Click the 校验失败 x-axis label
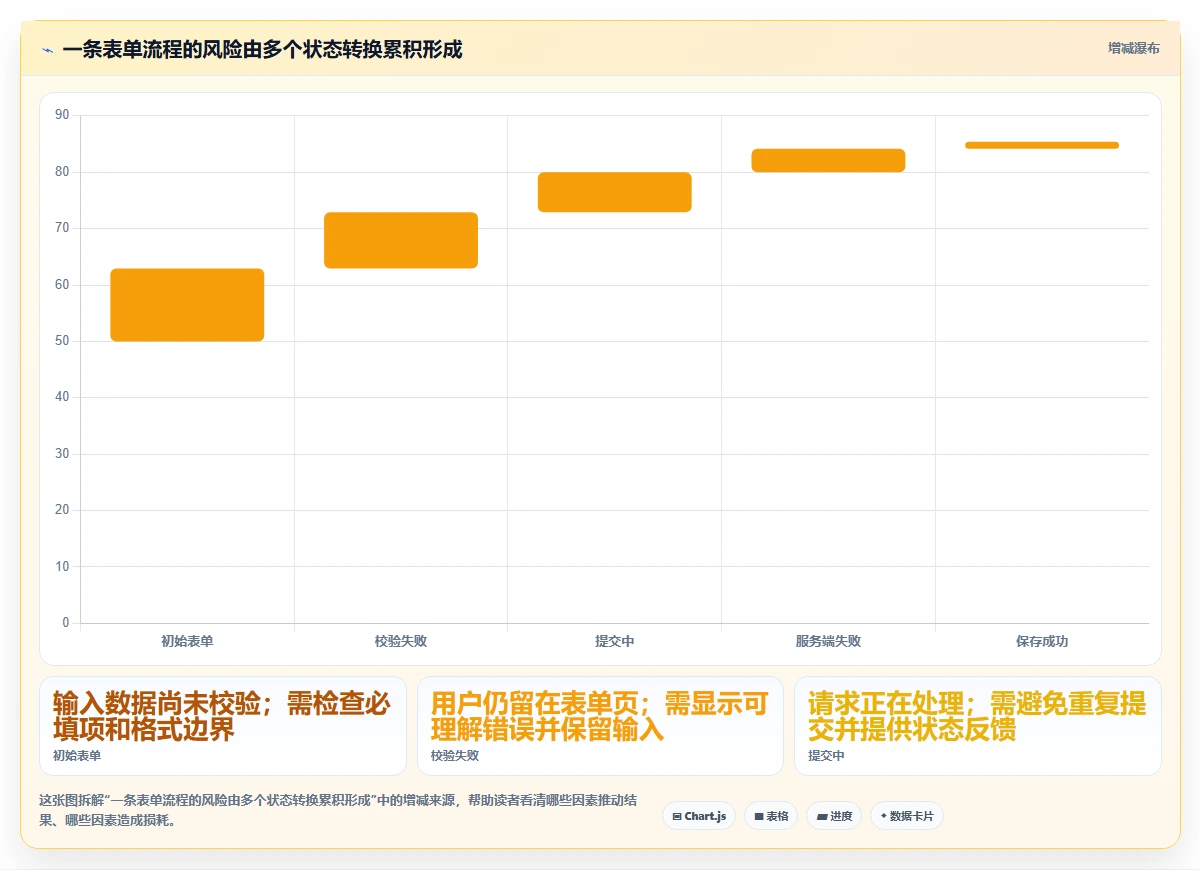The image size is (1201, 870). (x=401, y=641)
